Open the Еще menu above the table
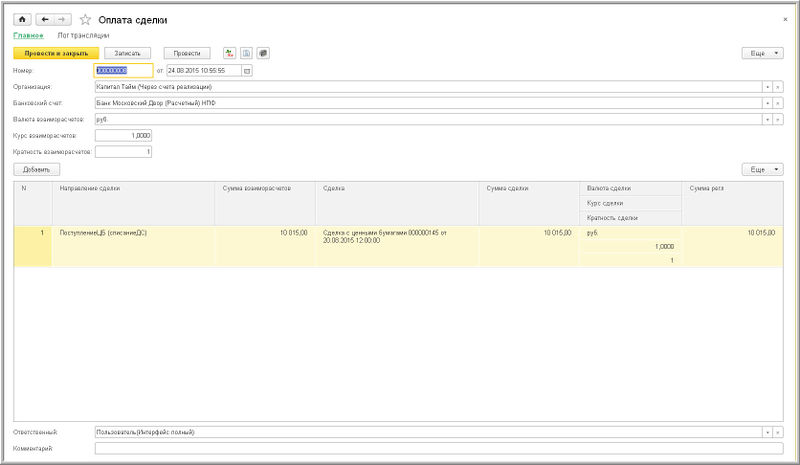Viewport: 800px width, 465px height. click(762, 170)
